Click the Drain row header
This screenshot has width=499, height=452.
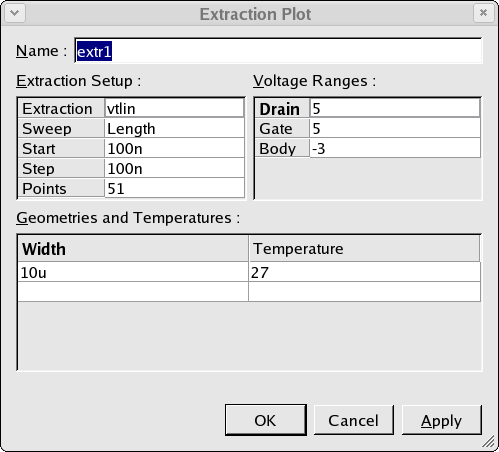[x=282, y=109]
